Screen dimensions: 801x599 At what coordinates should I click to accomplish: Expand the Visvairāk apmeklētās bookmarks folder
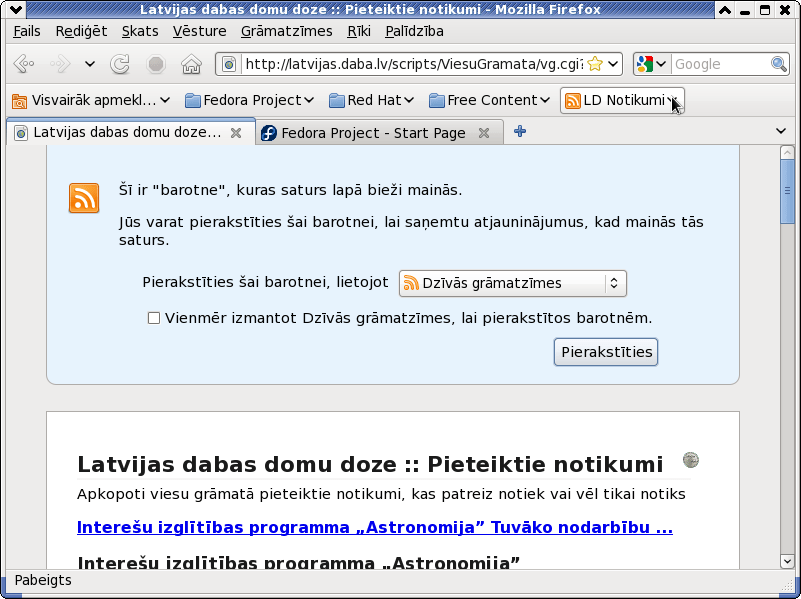coord(91,101)
